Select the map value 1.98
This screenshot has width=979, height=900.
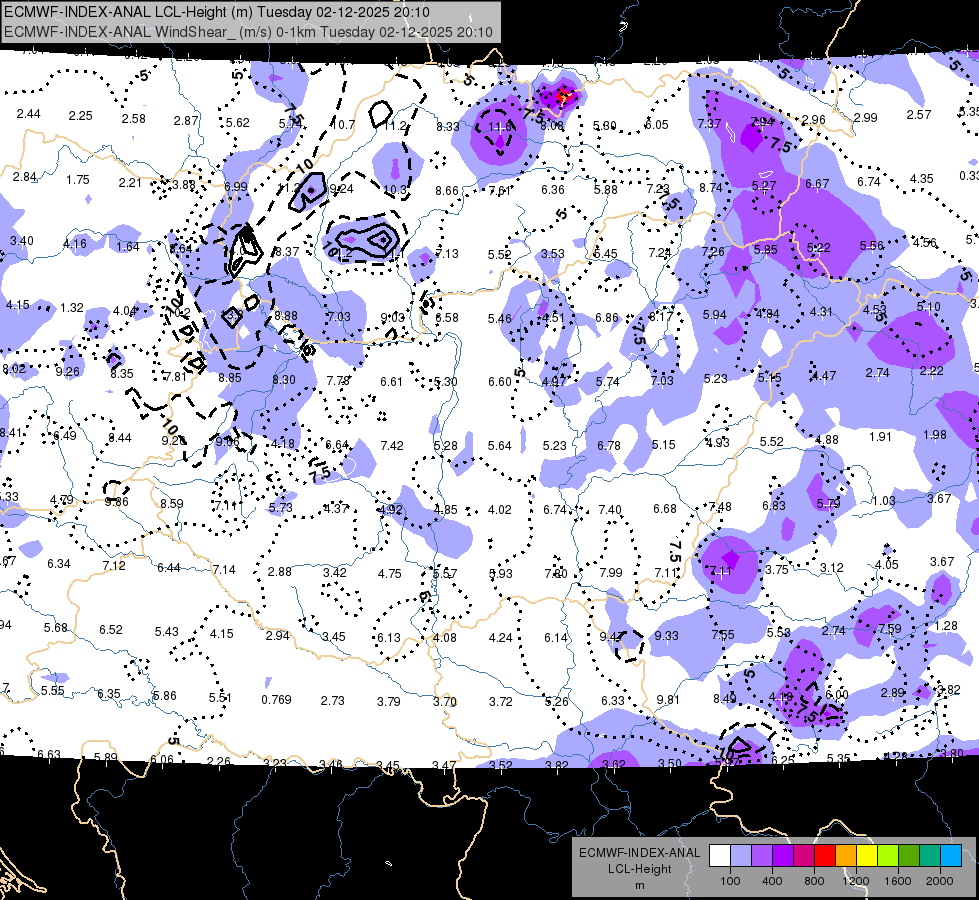pos(935,435)
